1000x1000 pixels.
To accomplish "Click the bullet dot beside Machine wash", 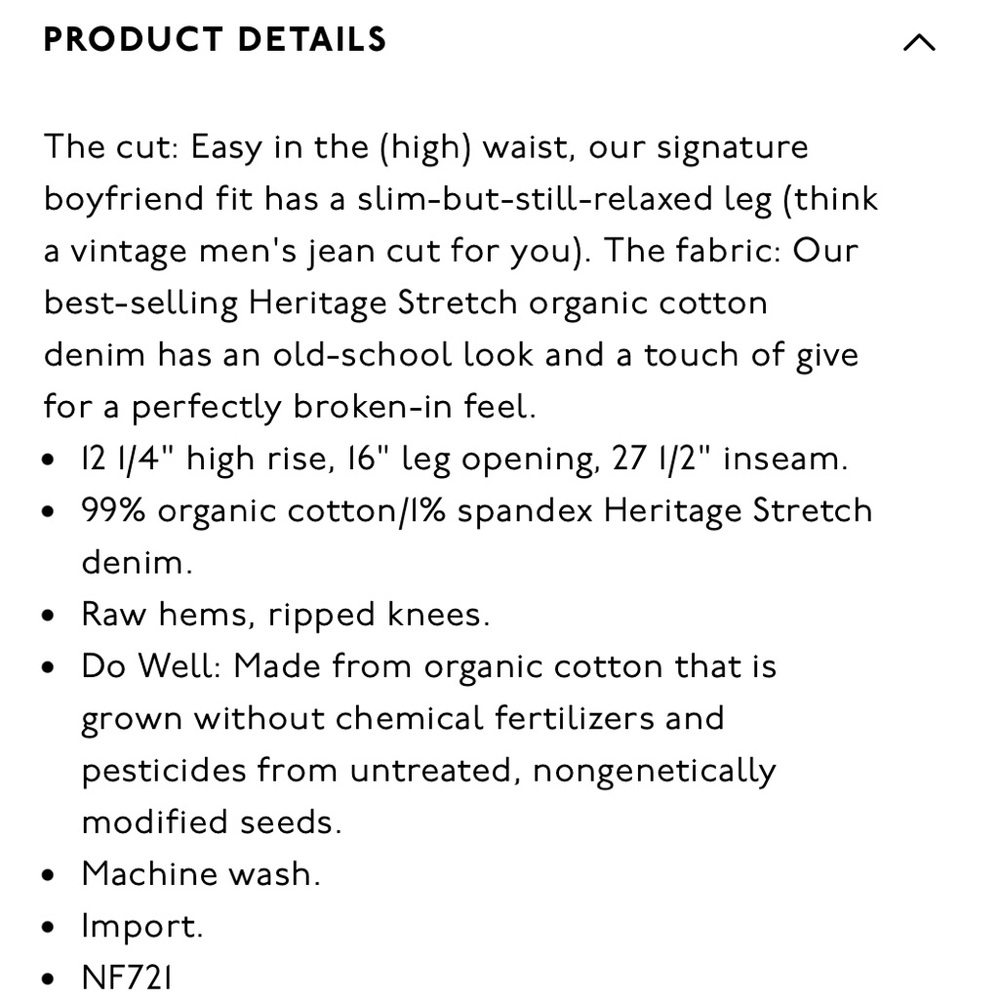I will [48, 875].
